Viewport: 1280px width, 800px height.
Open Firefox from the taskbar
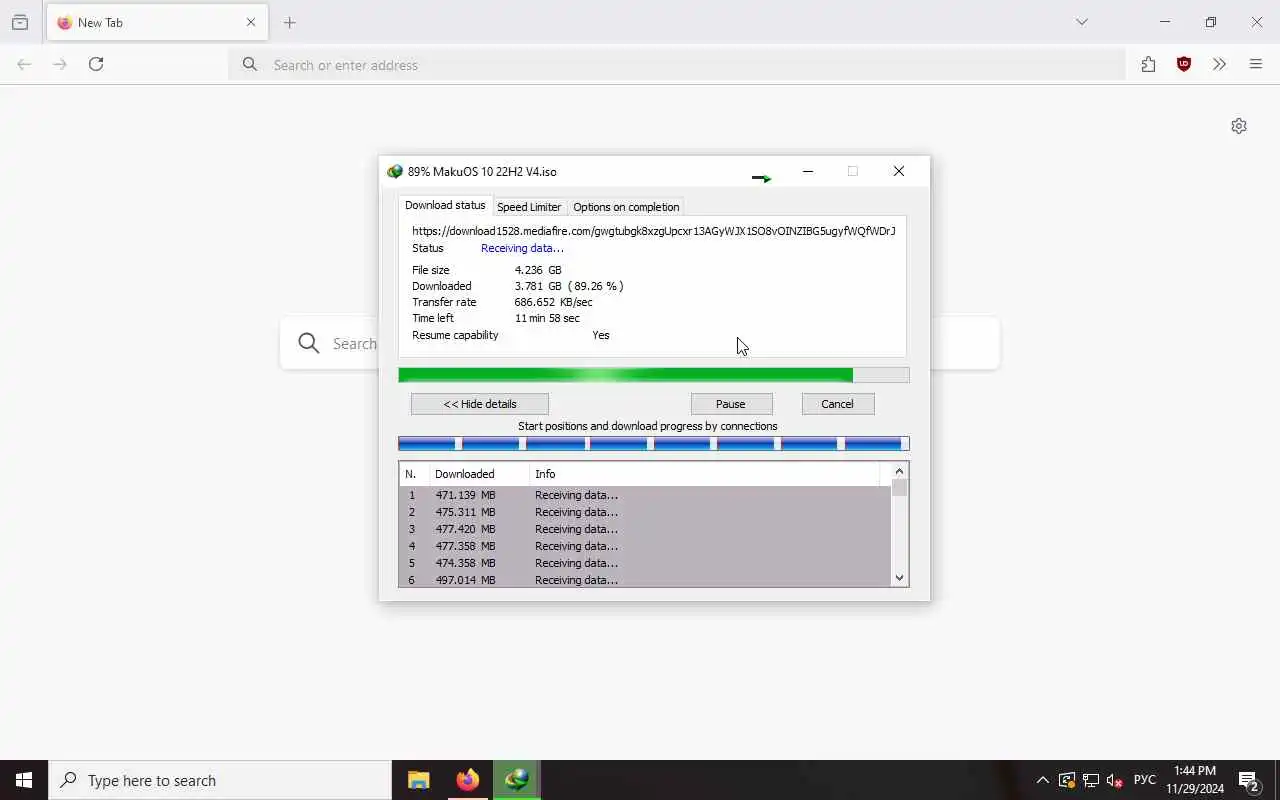[467, 780]
